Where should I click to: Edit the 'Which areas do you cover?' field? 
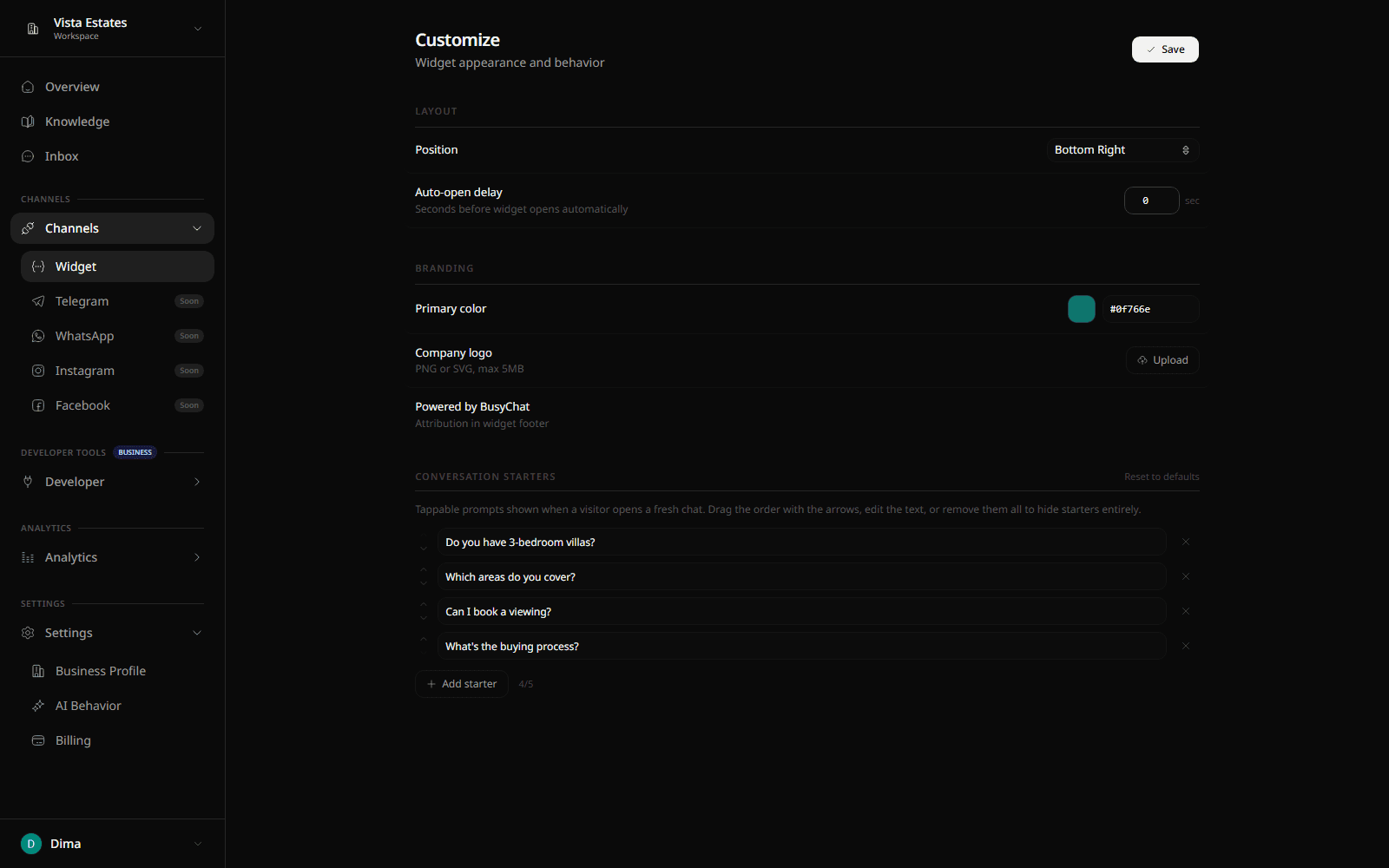[x=801, y=576]
